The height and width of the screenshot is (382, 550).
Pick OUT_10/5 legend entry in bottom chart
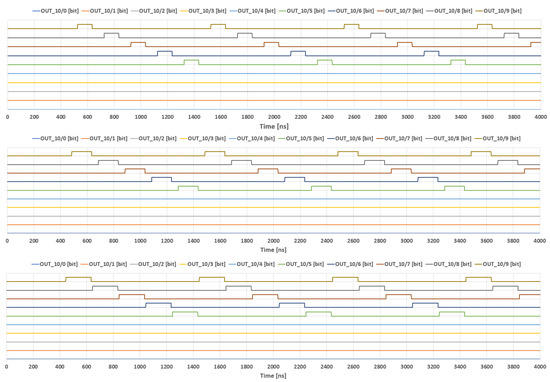tap(301, 264)
